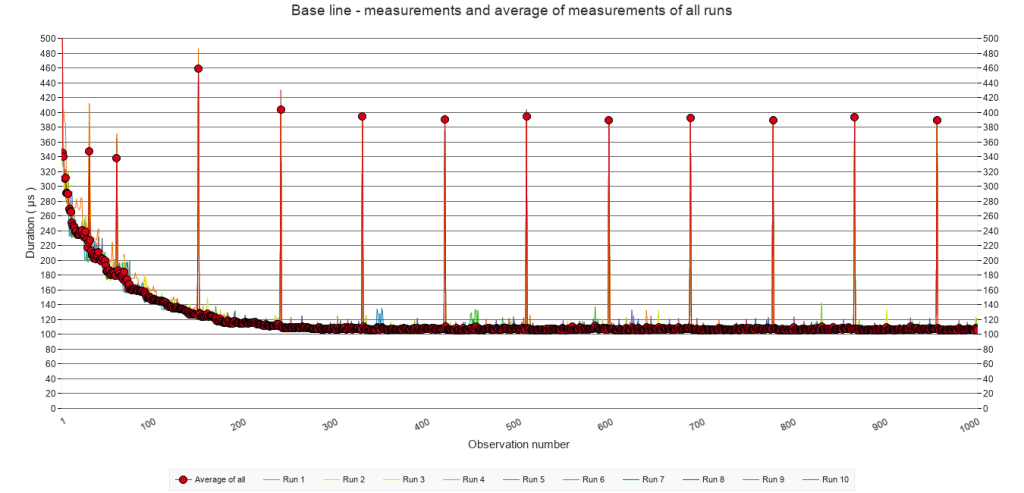Toggle Run 10 in the legend
Viewport: 1024px width, 493px height.
point(835,480)
